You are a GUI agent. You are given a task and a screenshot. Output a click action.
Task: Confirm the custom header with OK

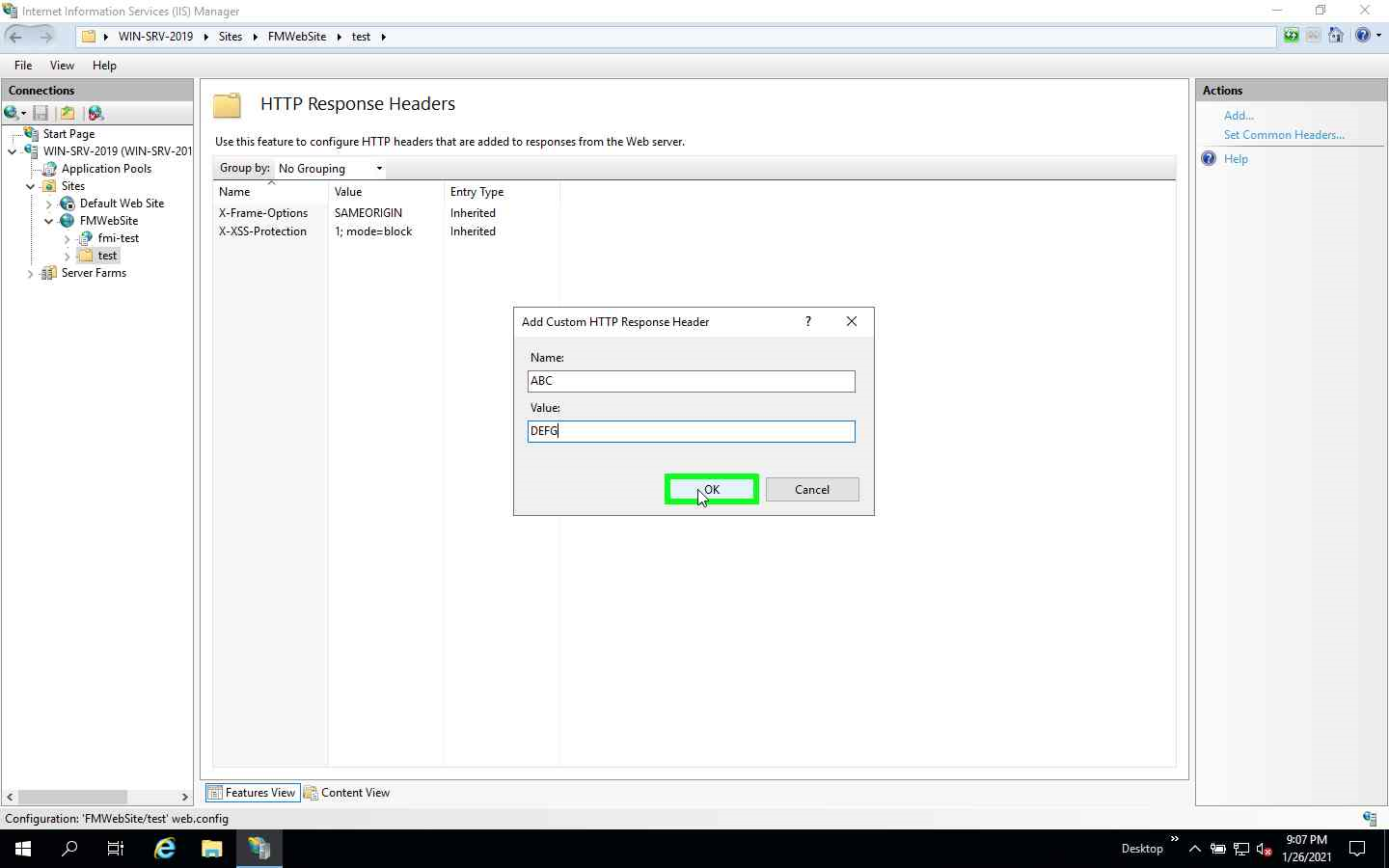point(711,489)
